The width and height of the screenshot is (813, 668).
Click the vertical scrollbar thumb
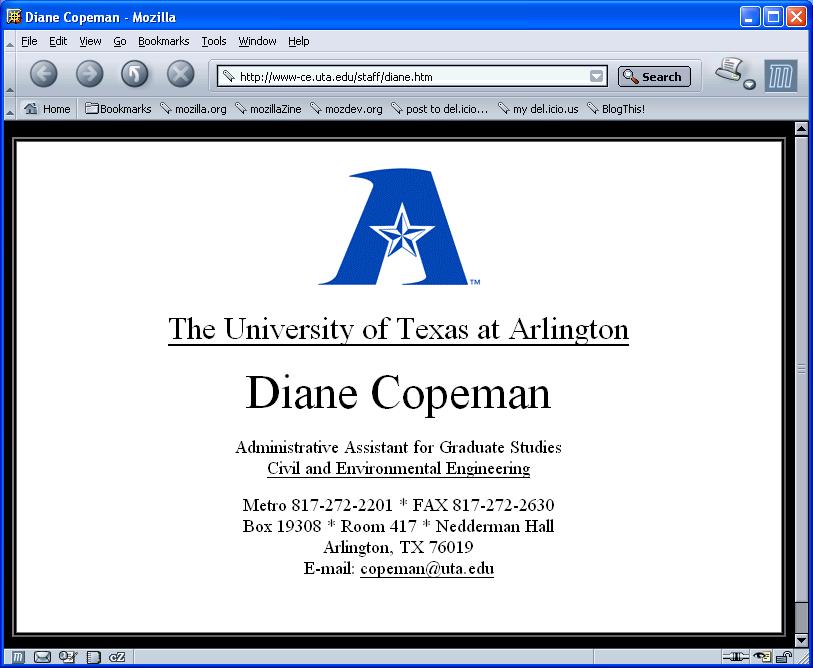[801, 369]
